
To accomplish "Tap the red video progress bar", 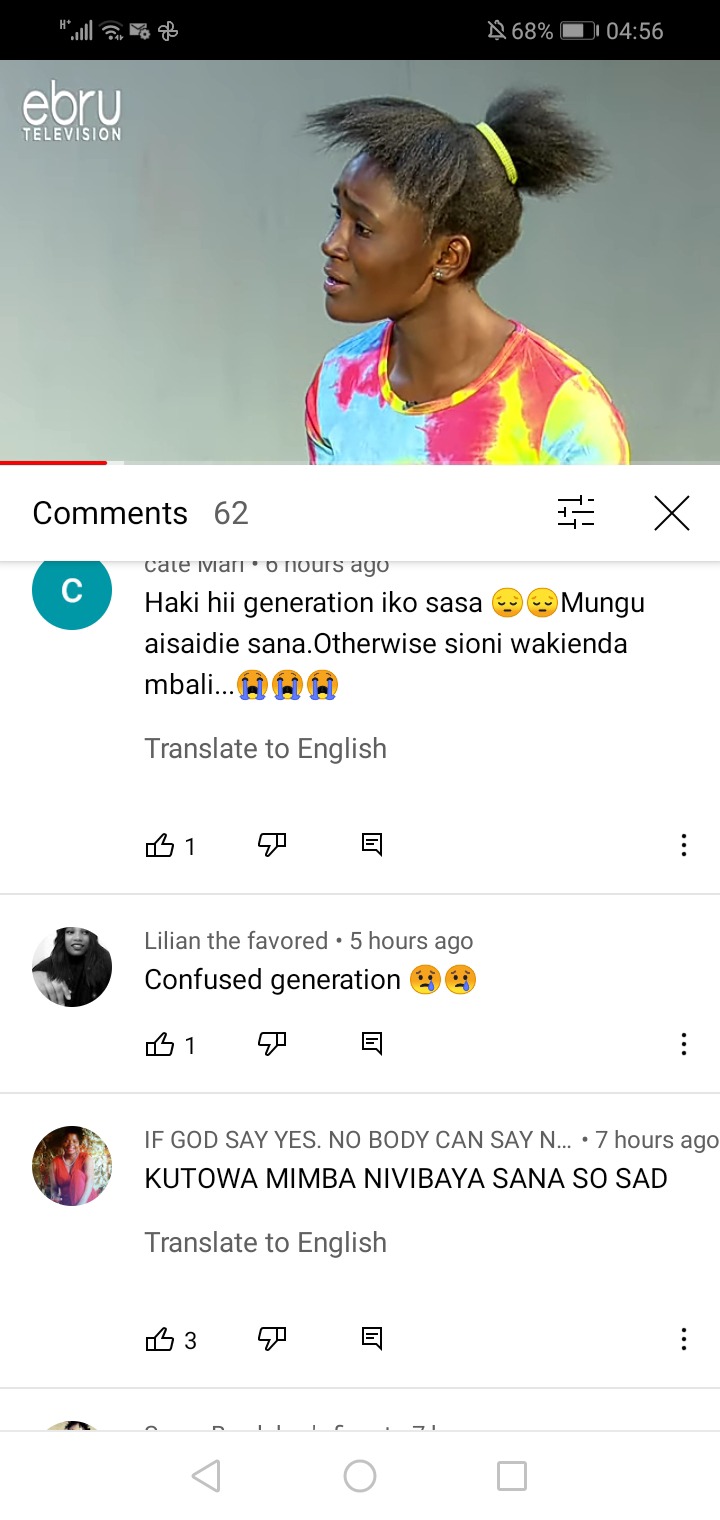I will pyautogui.click(x=54, y=463).
